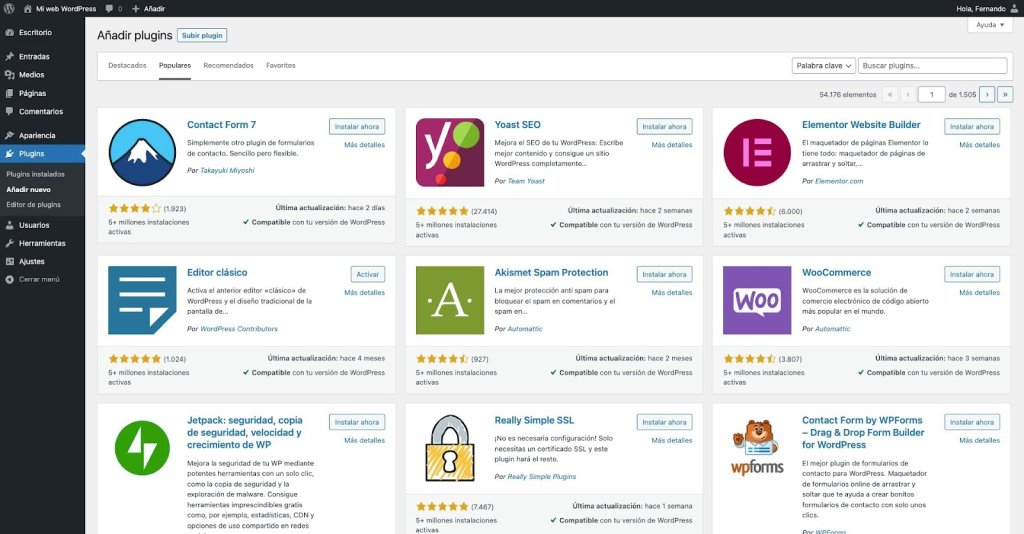Viewport: 1024px width, 534px height.
Task: Click the Really Simple SSL padlock icon
Action: pyautogui.click(x=449, y=448)
